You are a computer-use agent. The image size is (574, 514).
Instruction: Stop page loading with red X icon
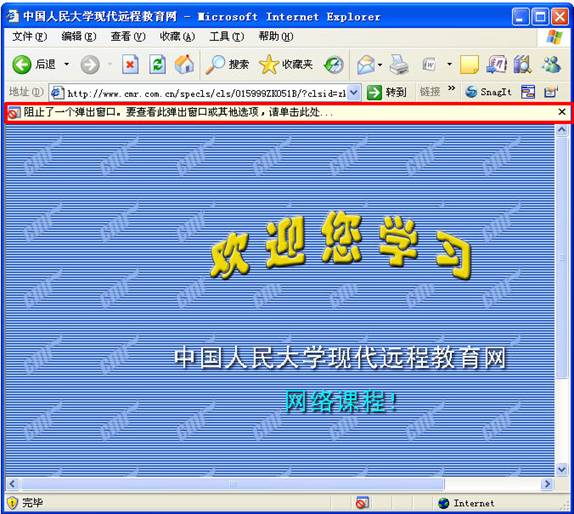(x=130, y=65)
